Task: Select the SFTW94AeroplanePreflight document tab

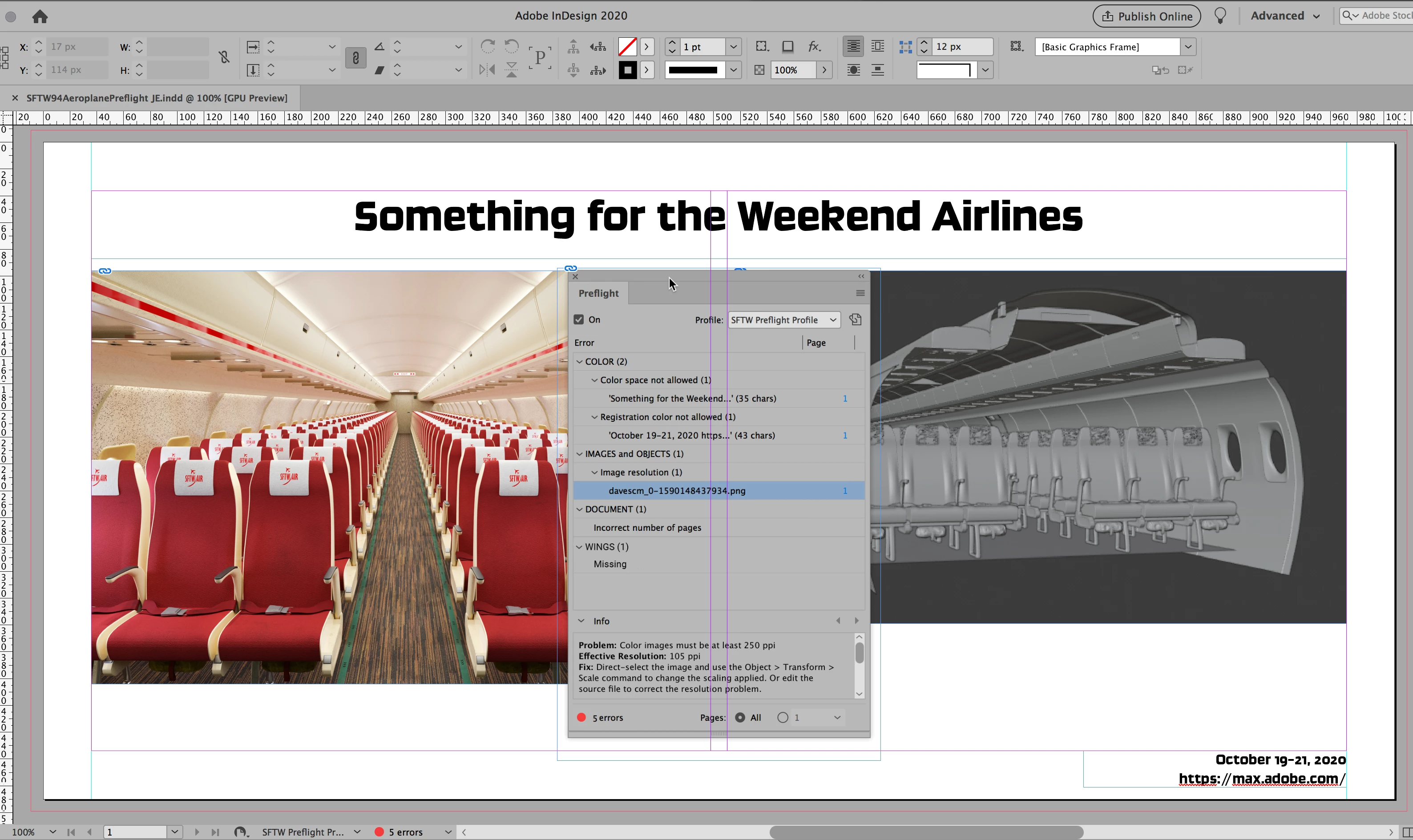Action: pyautogui.click(x=157, y=98)
